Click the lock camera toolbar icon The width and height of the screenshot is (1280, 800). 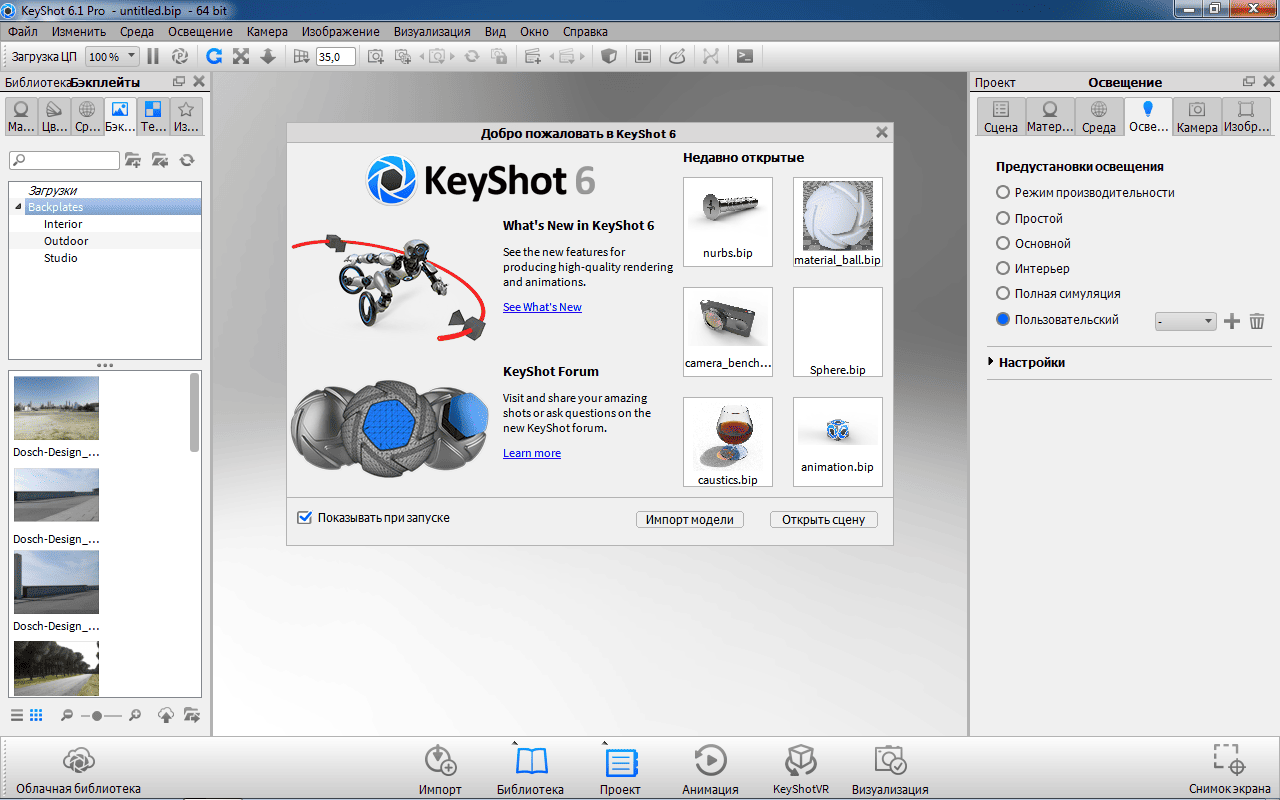(498, 57)
